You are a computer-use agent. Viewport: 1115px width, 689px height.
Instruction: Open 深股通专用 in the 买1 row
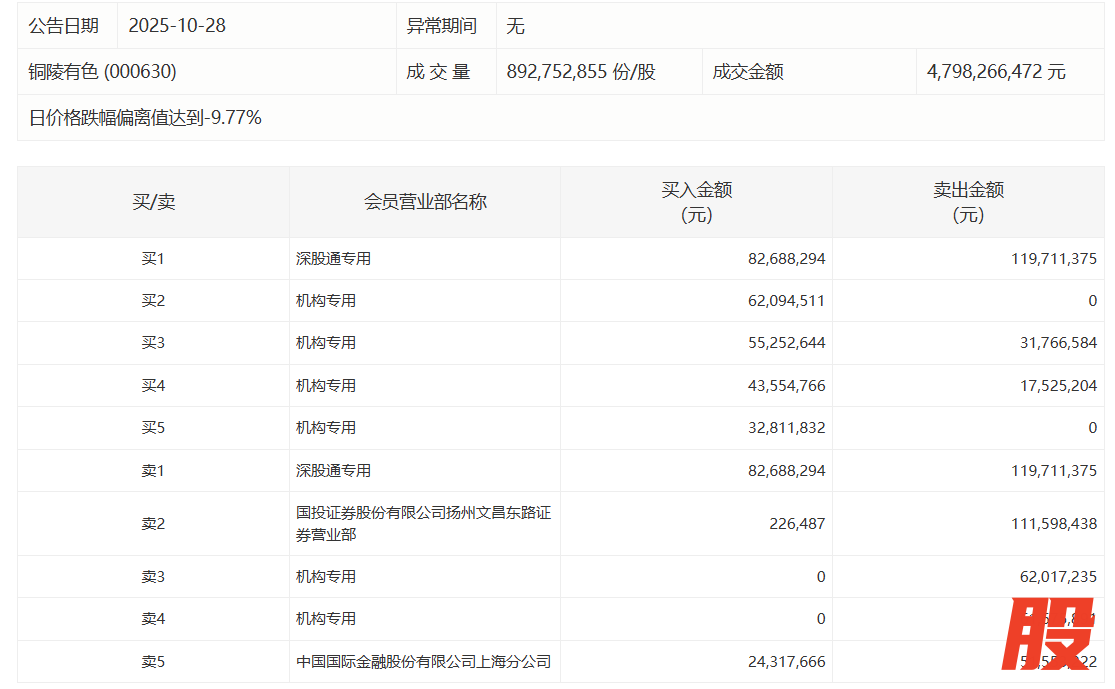pos(333,259)
